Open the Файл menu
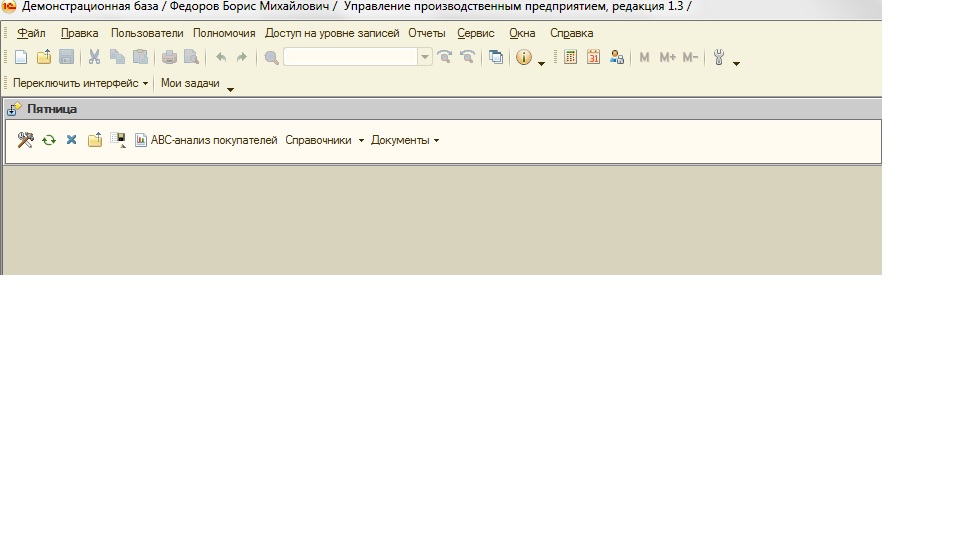Screen dimensions: 960x540 pyautogui.click(x=31, y=33)
